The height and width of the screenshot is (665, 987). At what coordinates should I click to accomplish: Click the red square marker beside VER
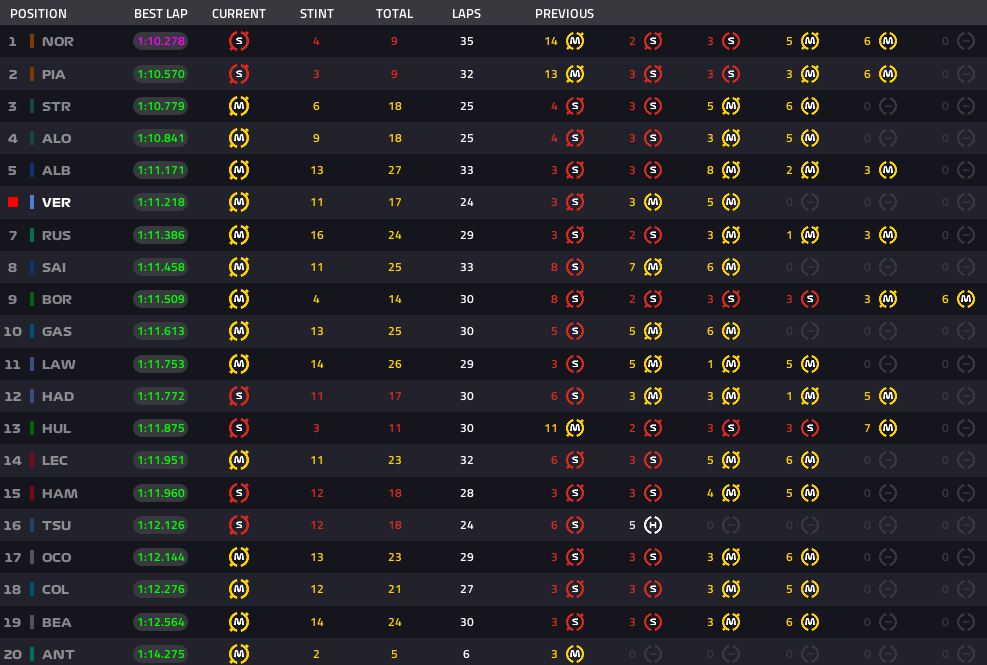tap(13, 202)
